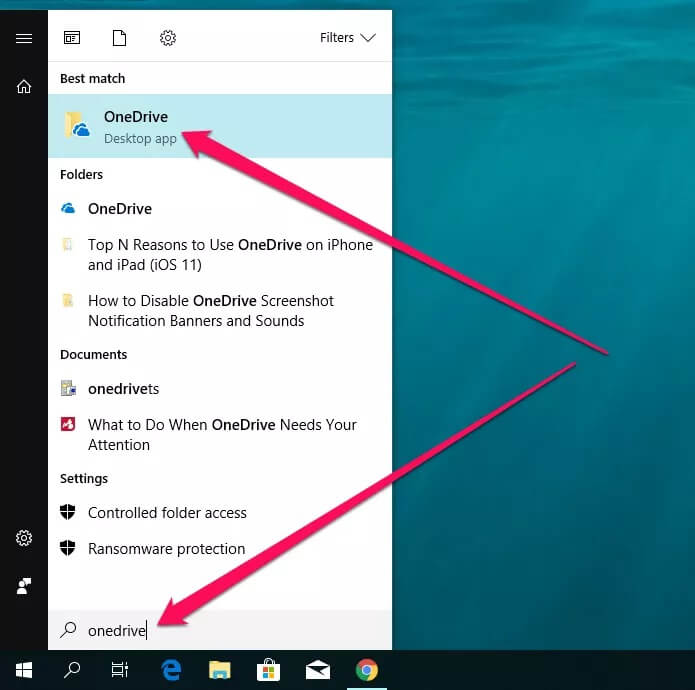The height and width of the screenshot is (690, 695).
Task: Open File Explorer from taskbar
Action: point(220,670)
